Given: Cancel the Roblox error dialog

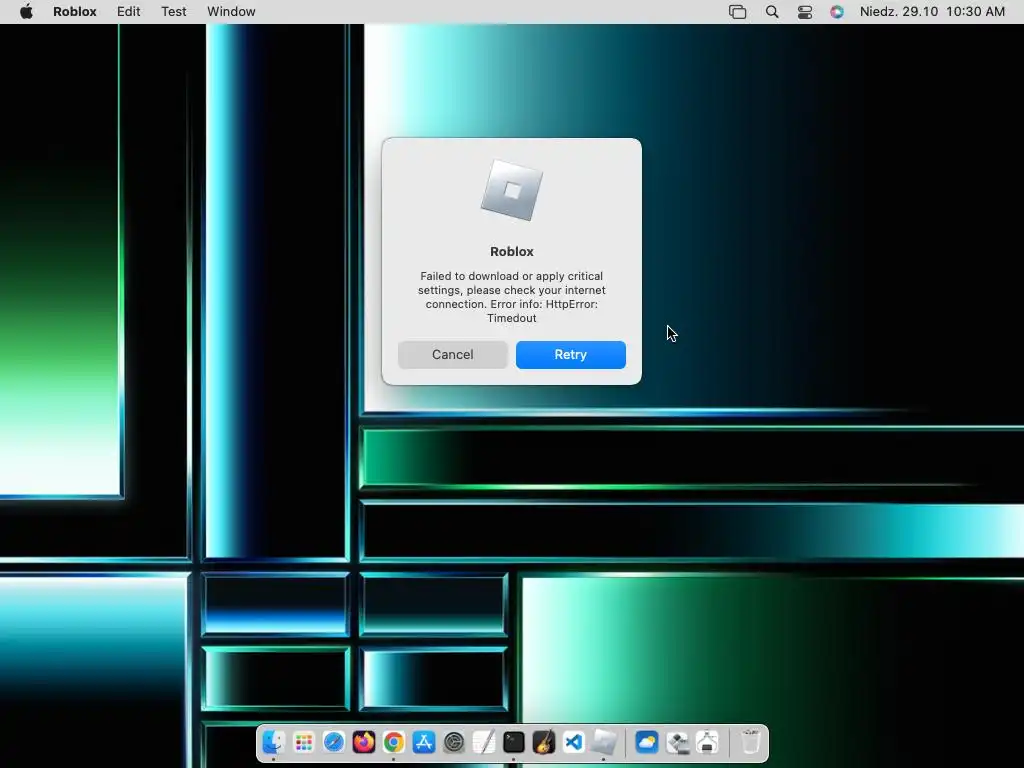Looking at the screenshot, I should (x=453, y=355).
